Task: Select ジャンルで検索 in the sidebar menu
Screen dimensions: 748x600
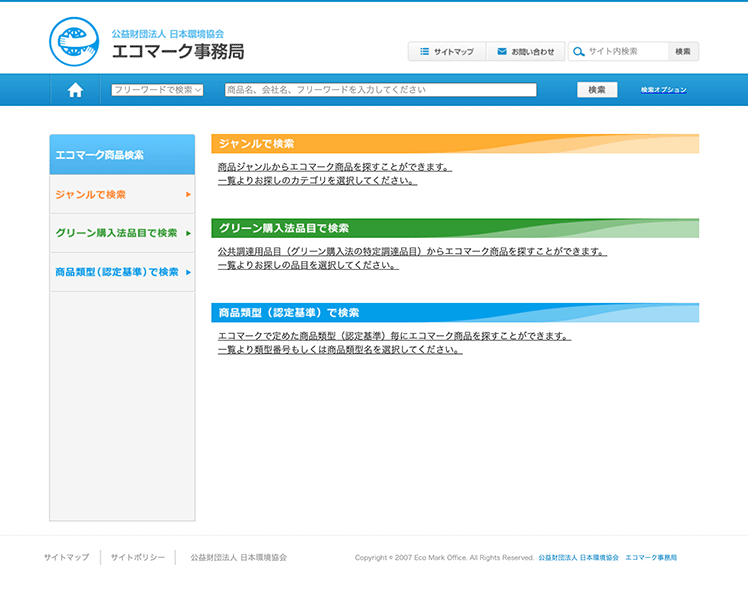Action: pos(91,194)
